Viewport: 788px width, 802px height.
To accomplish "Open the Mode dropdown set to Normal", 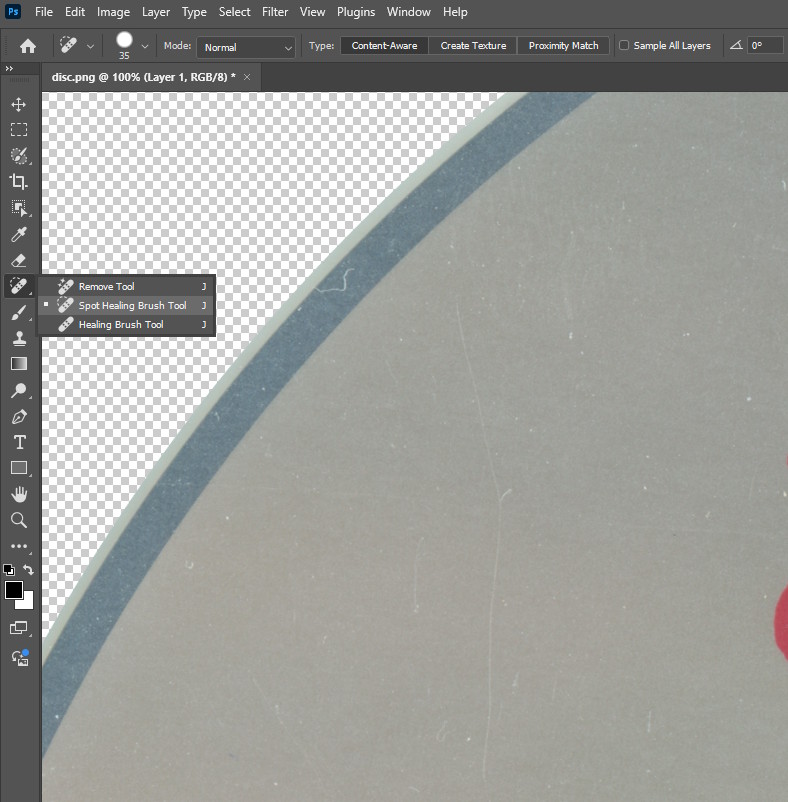I will click(x=246, y=47).
